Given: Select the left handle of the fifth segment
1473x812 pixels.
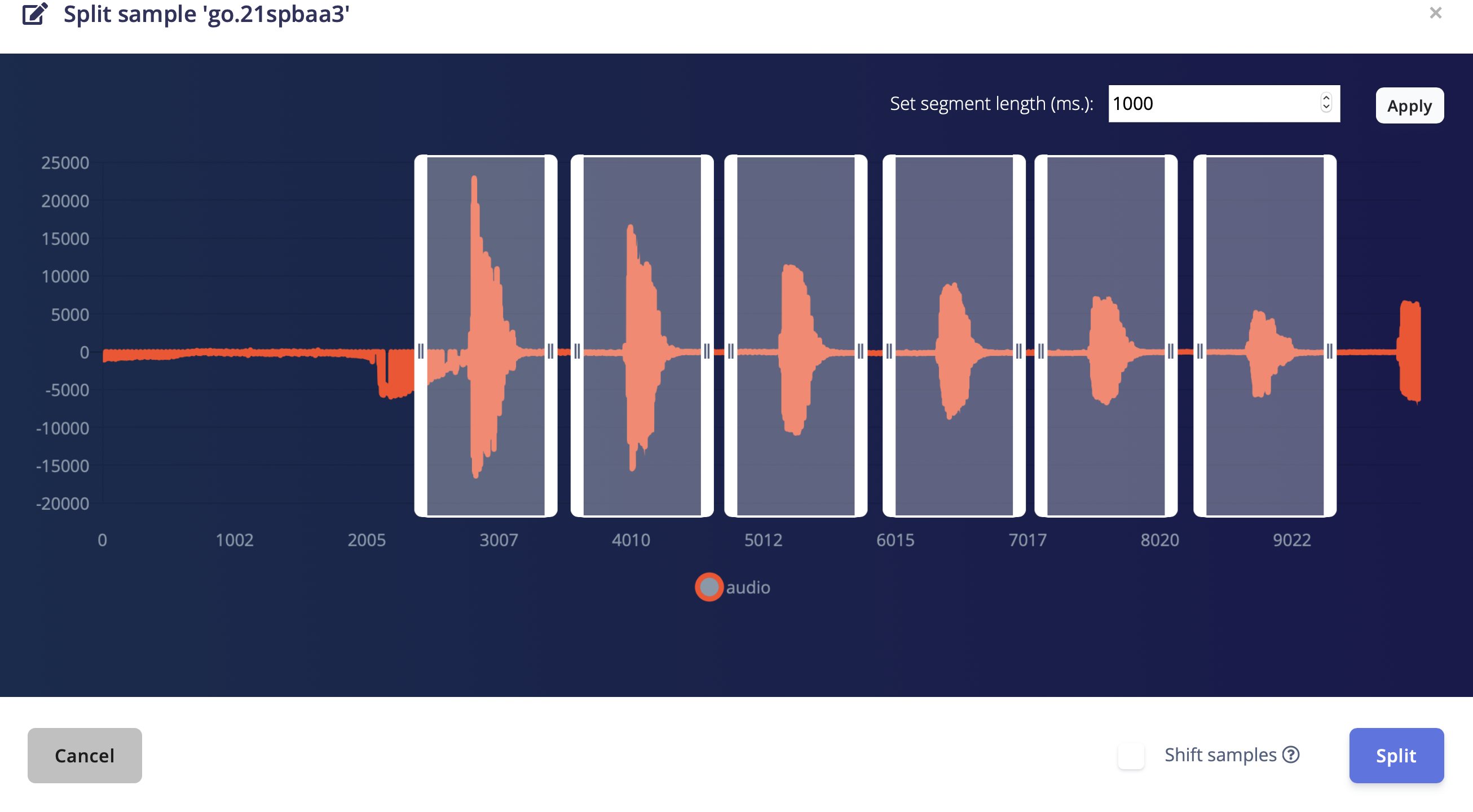Looking at the screenshot, I should [1041, 351].
